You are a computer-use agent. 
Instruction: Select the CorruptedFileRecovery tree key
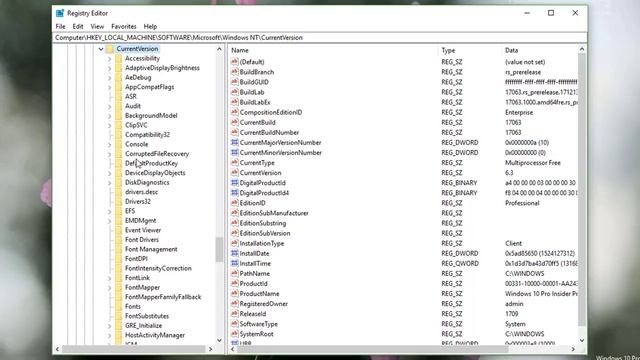157,154
